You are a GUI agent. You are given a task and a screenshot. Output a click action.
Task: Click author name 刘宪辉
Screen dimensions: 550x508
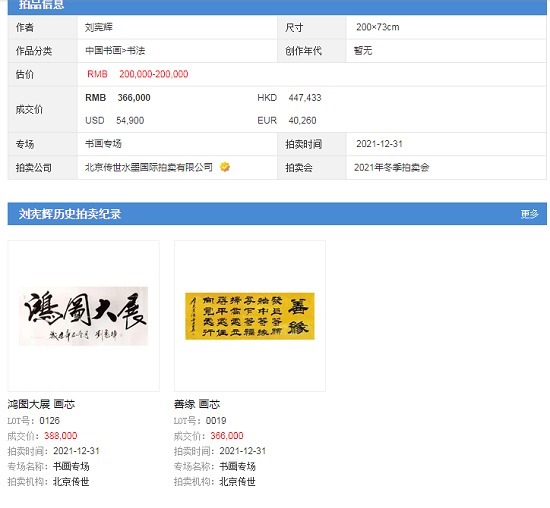[x=99, y=27]
